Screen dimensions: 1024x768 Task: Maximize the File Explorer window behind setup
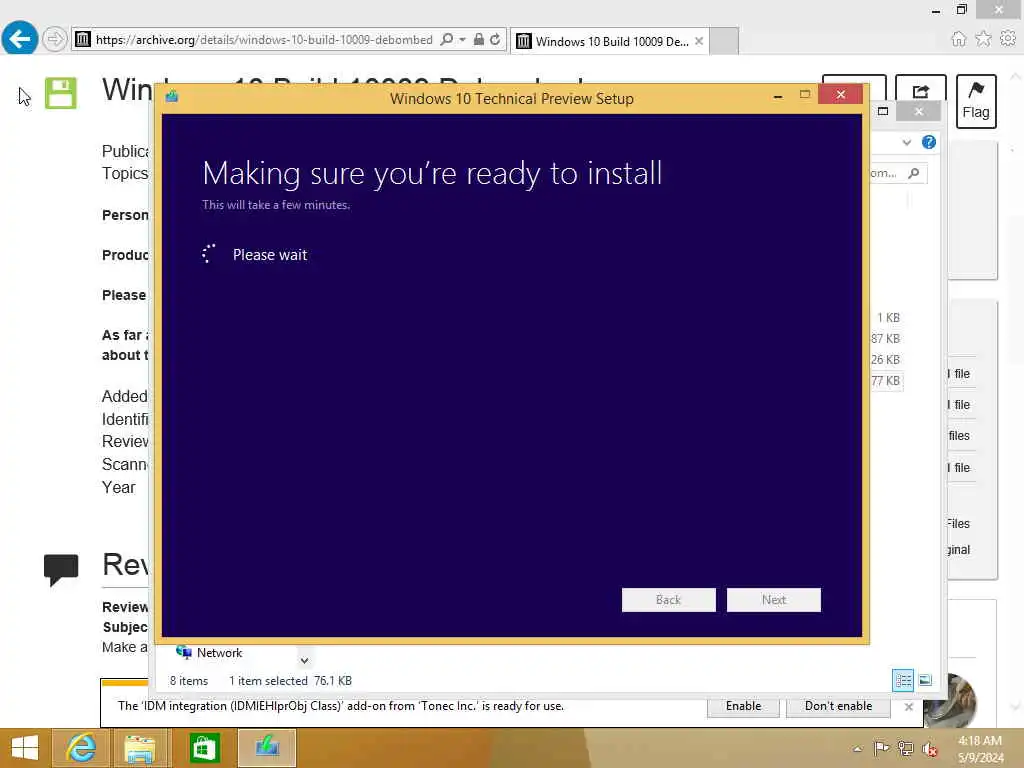[x=883, y=111]
